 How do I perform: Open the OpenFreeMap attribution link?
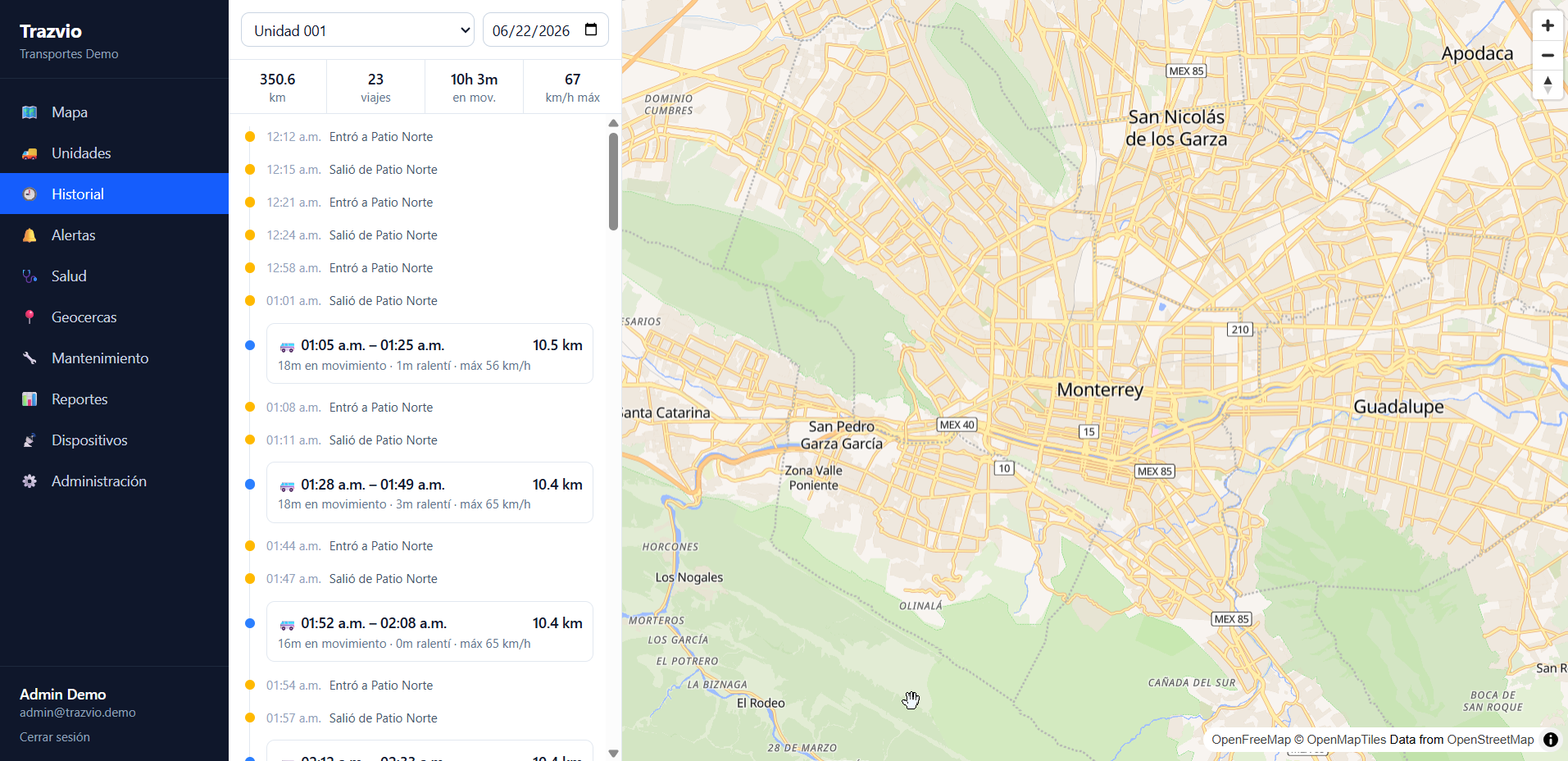pyautogui.click(x=1251, y=740)
